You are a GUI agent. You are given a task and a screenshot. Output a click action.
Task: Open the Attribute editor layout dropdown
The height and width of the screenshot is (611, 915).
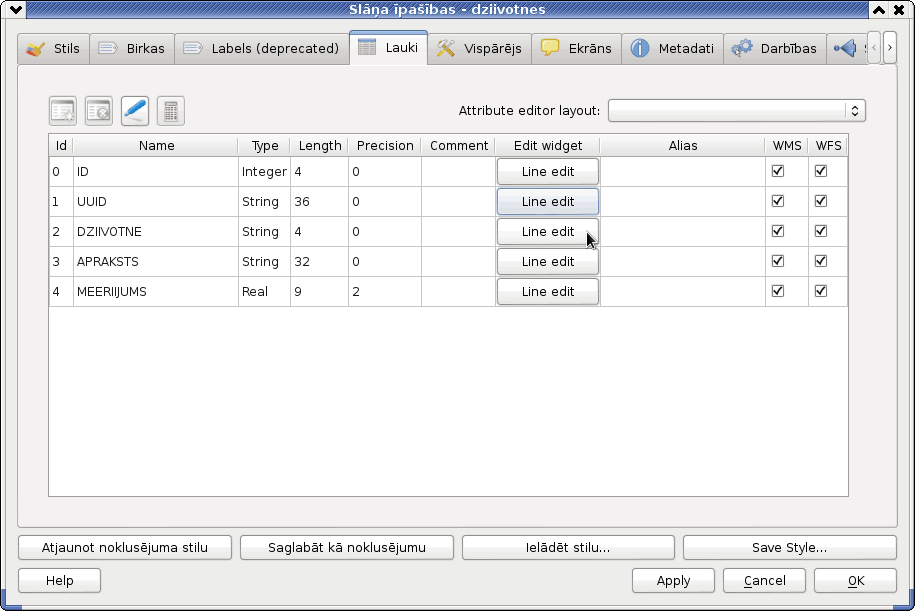click(x=736, y=111)
